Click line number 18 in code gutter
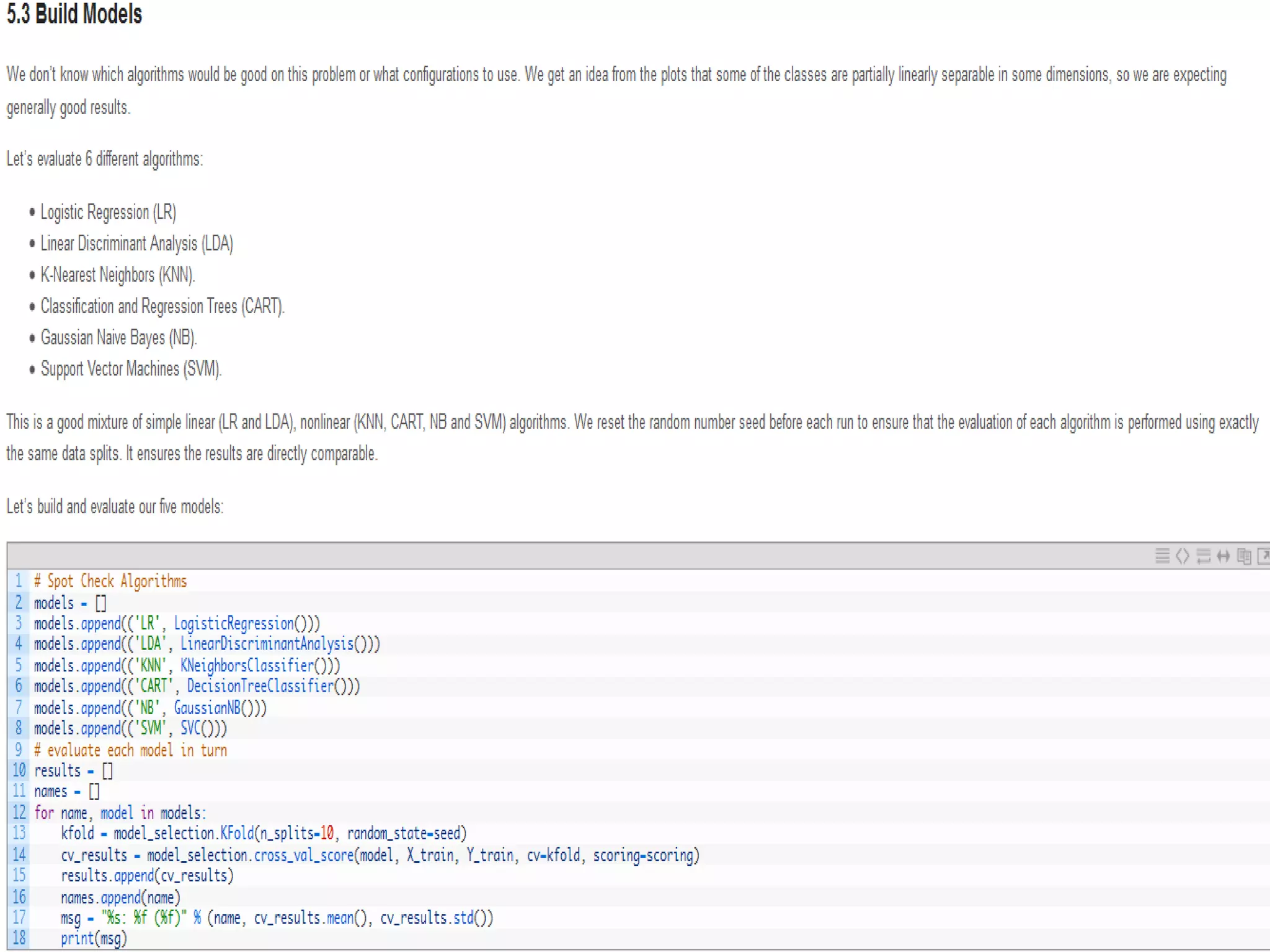The width and height of the screenshot is (1270, 952). [x=19, y=938]
